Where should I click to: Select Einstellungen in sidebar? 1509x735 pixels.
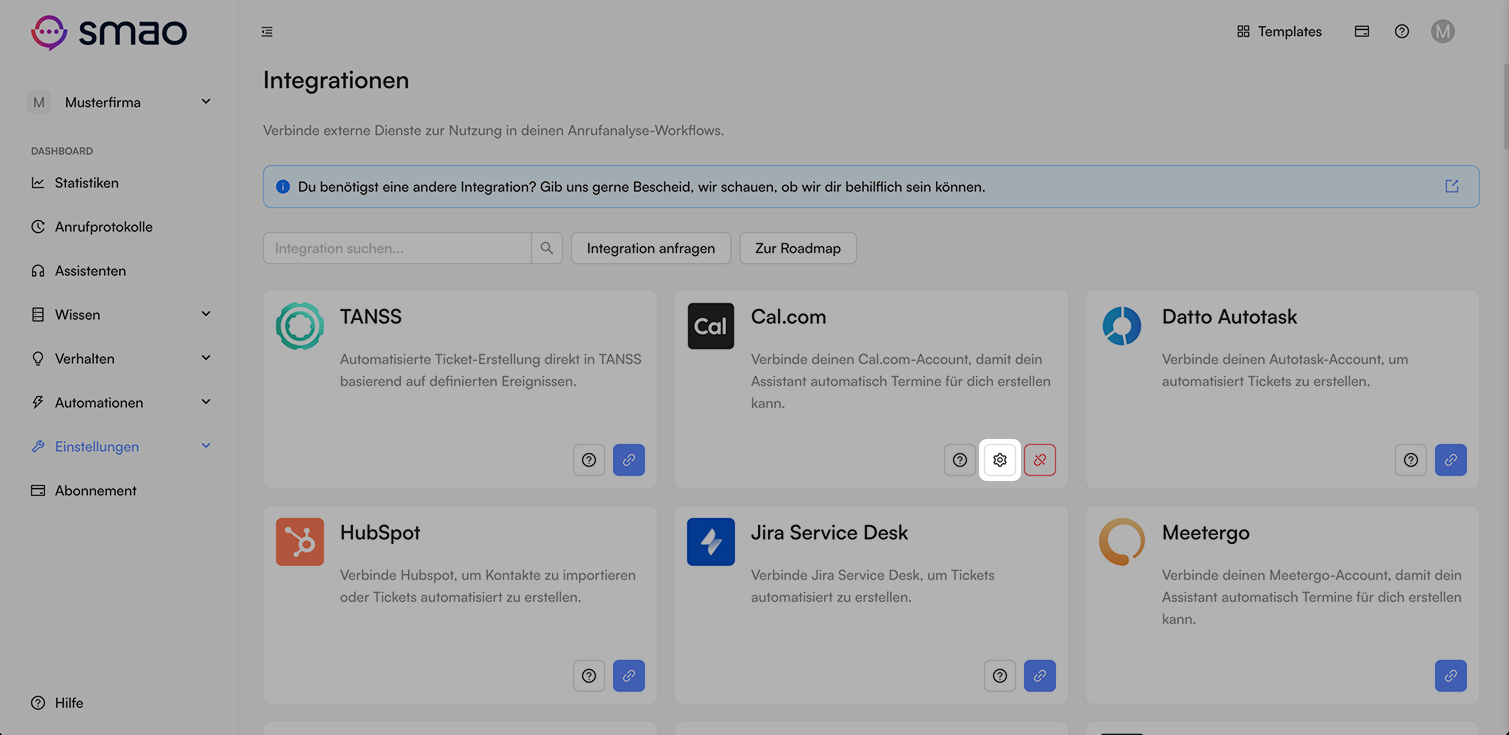[97, 447]
